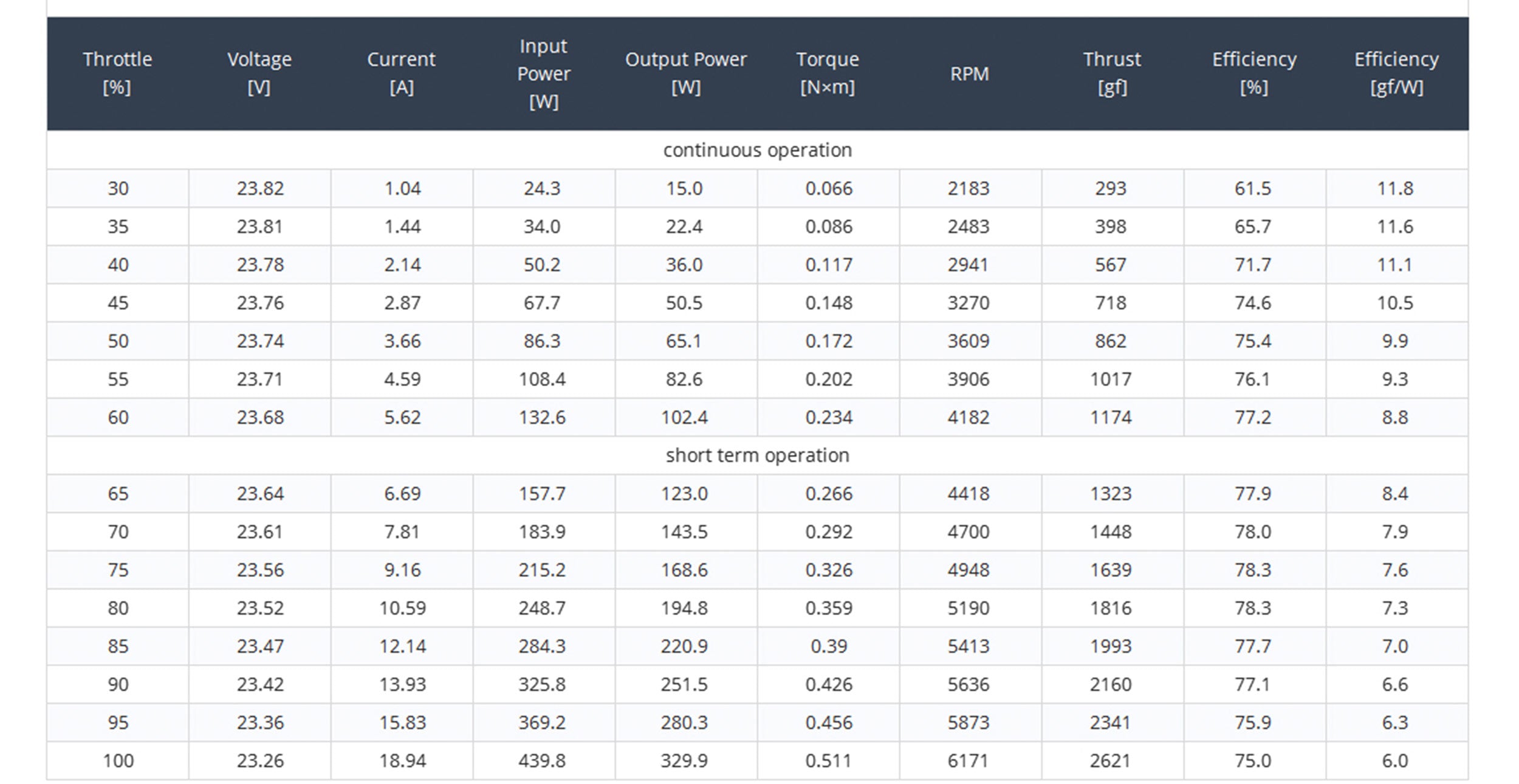1519x784 pixels.
Task: Click the Output Power [W] header
Action: (x=685, y=73)
